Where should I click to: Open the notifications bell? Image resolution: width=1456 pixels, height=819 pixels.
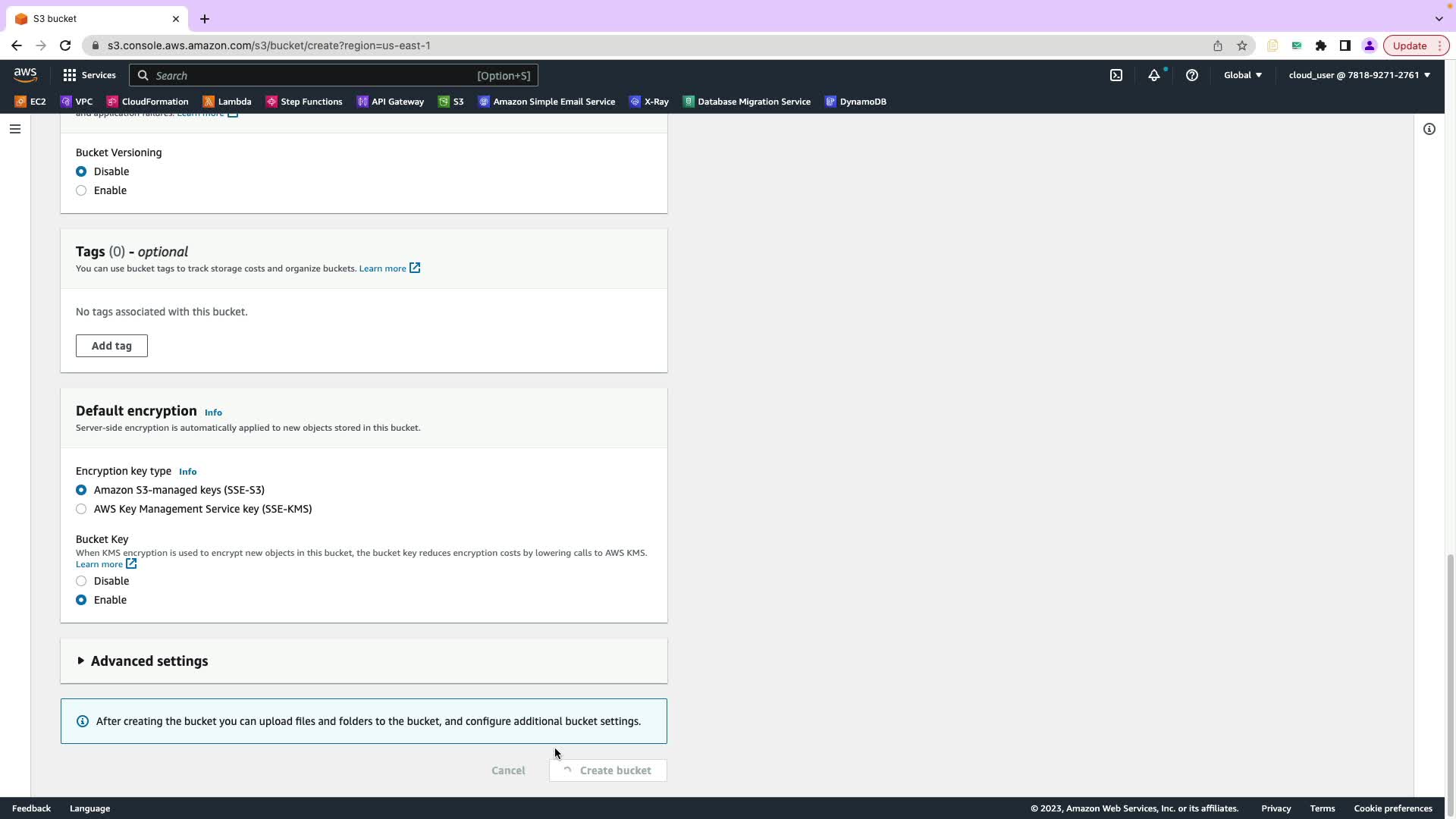tap(1153, 75)
